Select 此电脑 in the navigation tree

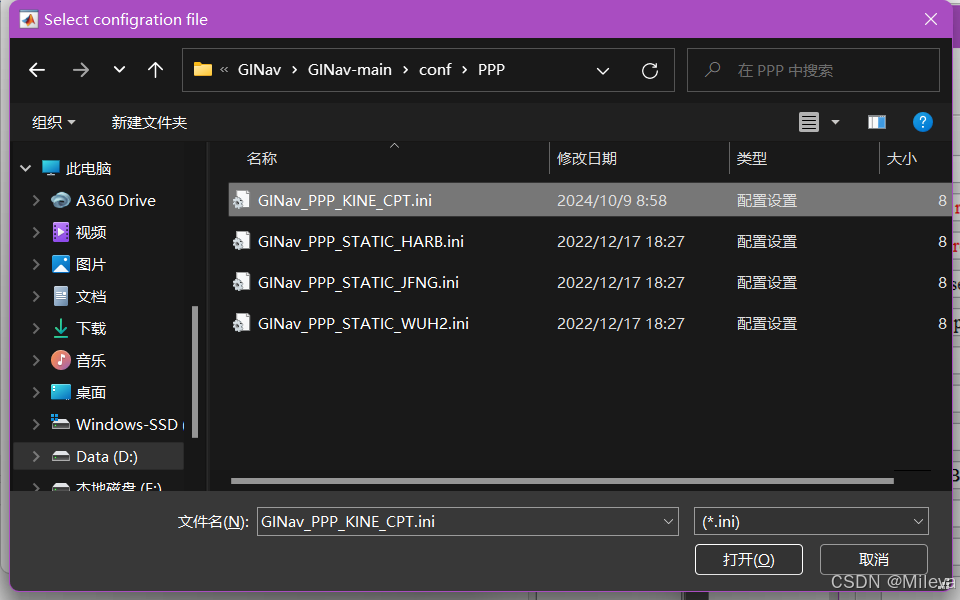pos(88,168)
